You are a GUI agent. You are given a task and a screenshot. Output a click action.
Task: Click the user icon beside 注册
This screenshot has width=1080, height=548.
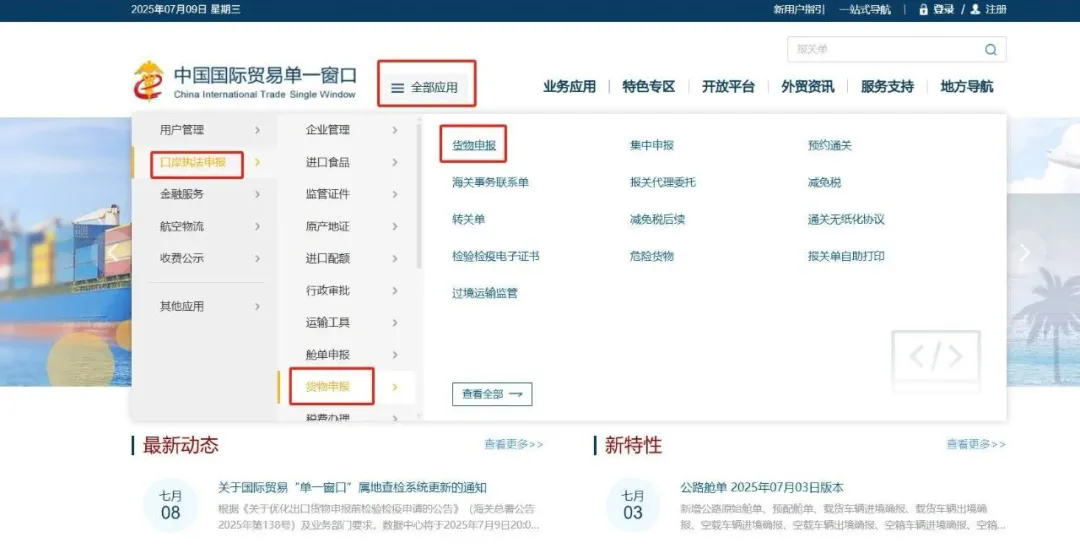click(x=975, y=9)
